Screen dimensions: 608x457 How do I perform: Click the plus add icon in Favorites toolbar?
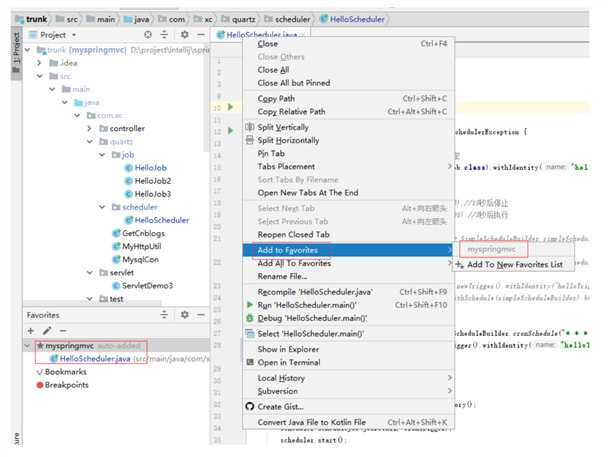click(31, 331)
